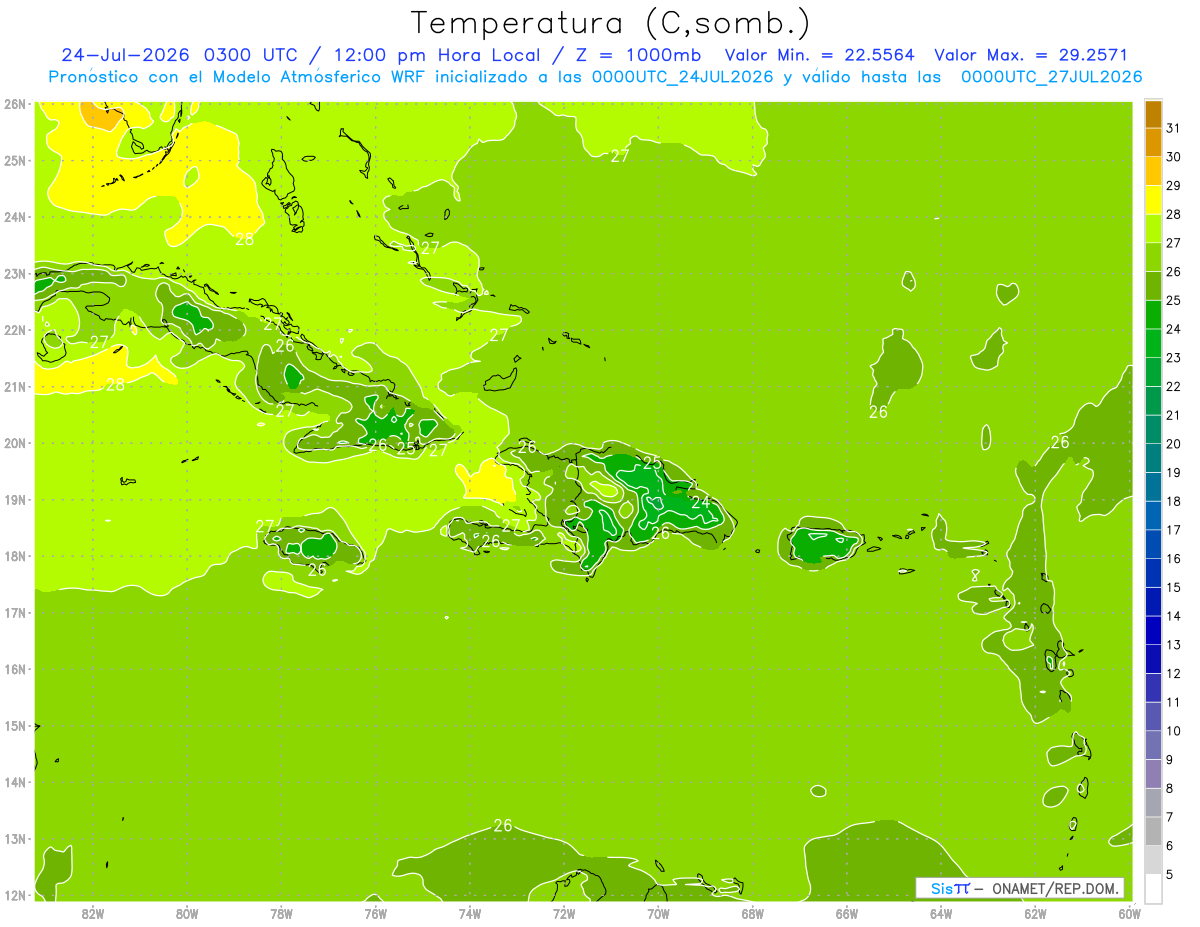The height and width of the screenshot is (927, 1200).
Task: Click the orange colorbar swatch between 30 and 31
Action: tap(1153, 143)
